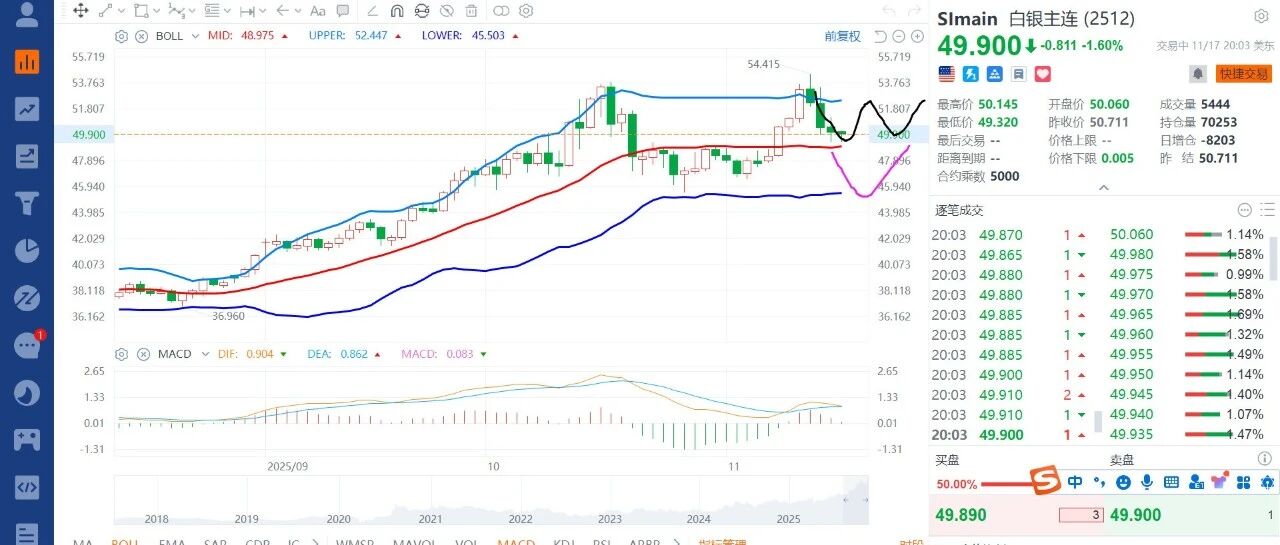The image size is (1280, 545).
Task: Select the VOL indicator tab
Action: point(466,542)
